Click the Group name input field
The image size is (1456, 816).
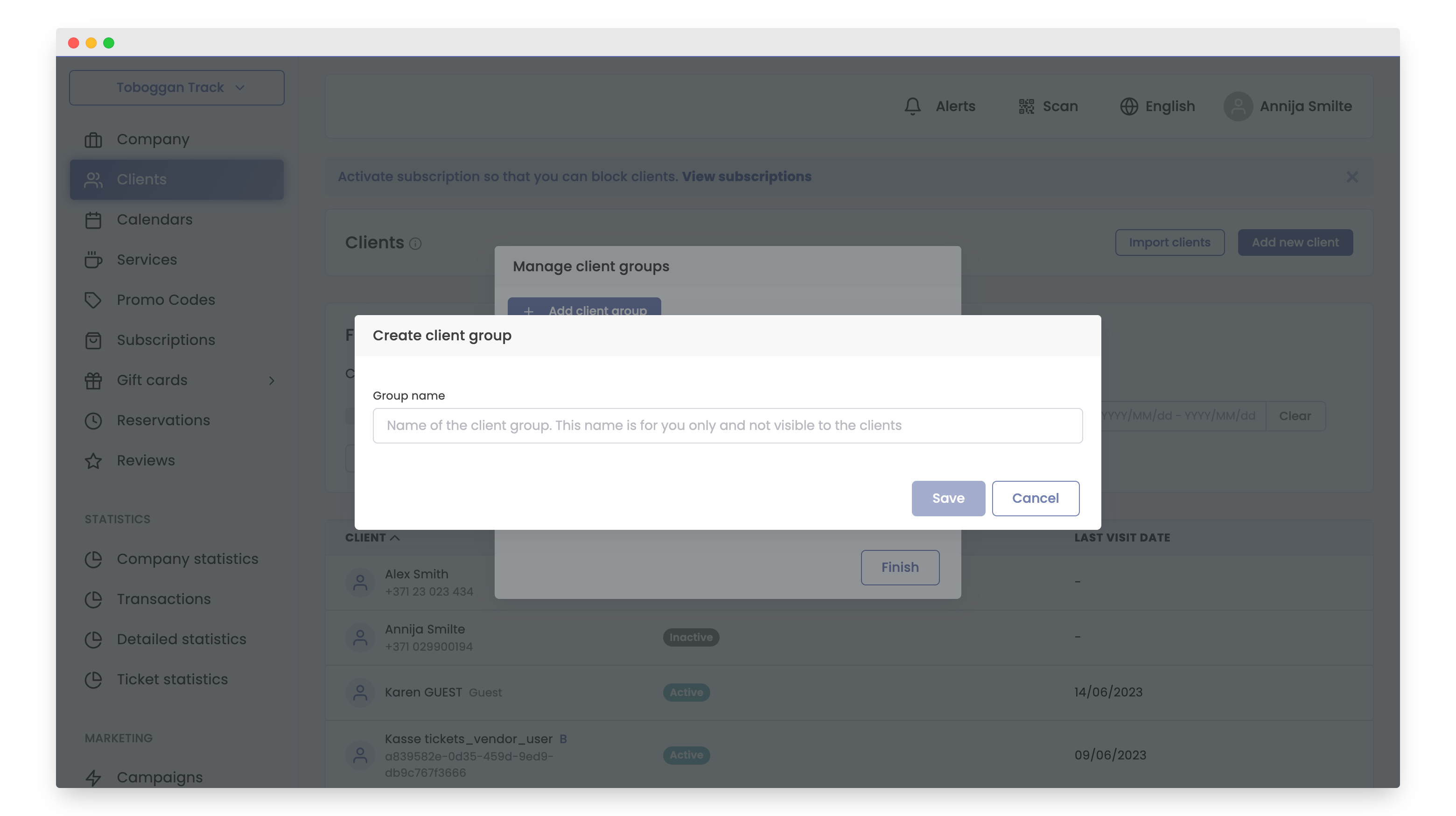pyautogui.click(x=727, y=425)
